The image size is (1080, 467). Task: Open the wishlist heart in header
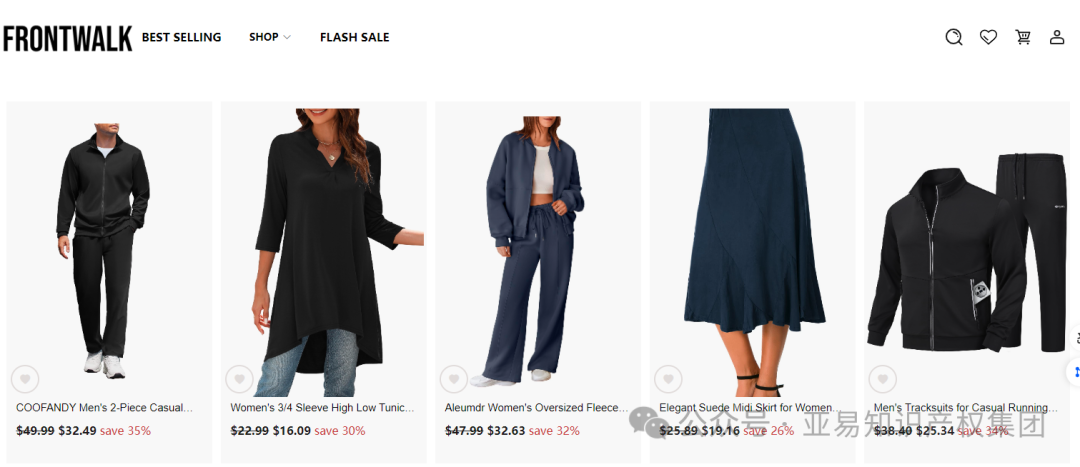tap(988, 37)
